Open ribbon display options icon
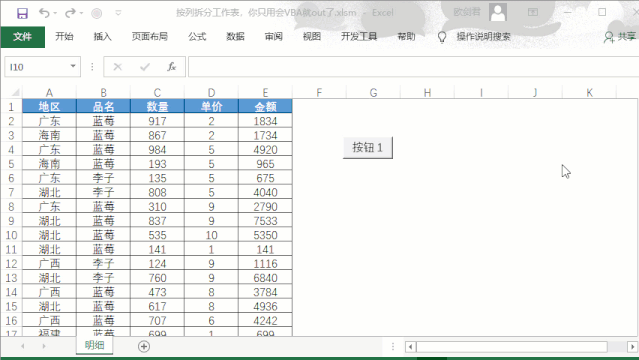The image size is (639, 360). pyautogui.click(x=533, y=12)
